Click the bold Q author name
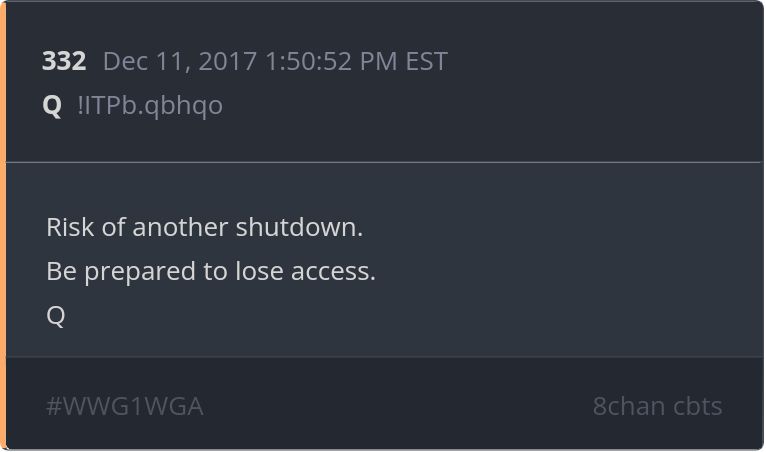The width and height of the screenshot is (766, 452). click(x=52, y=106)
